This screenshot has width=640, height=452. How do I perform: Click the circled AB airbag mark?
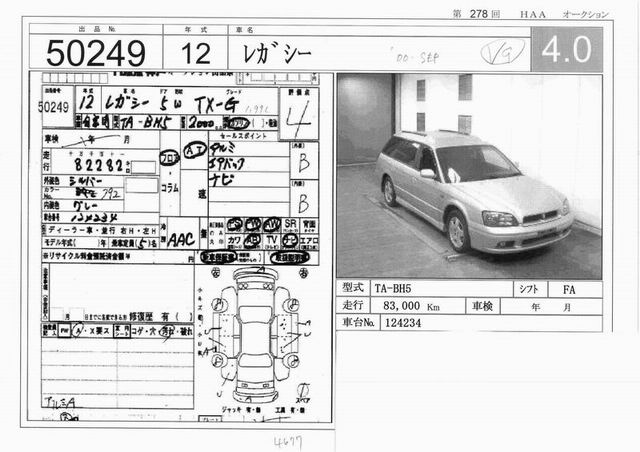tap(253, 240)
